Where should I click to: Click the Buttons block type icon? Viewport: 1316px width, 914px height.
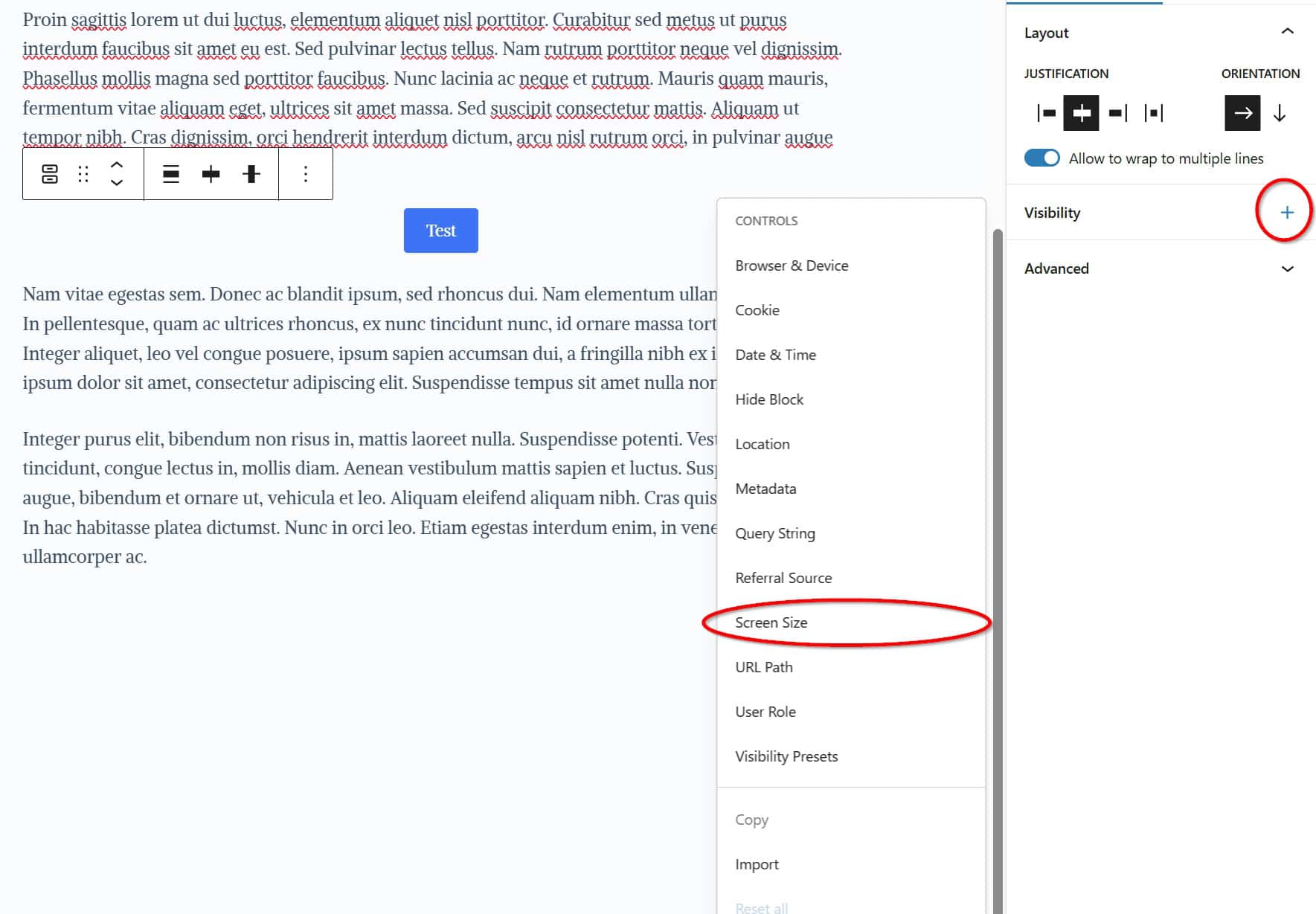click(x=50, y=174)
